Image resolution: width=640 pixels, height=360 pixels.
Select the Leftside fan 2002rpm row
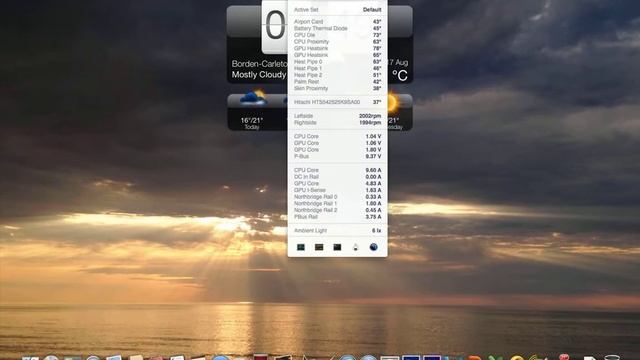[x=338, y=116]
